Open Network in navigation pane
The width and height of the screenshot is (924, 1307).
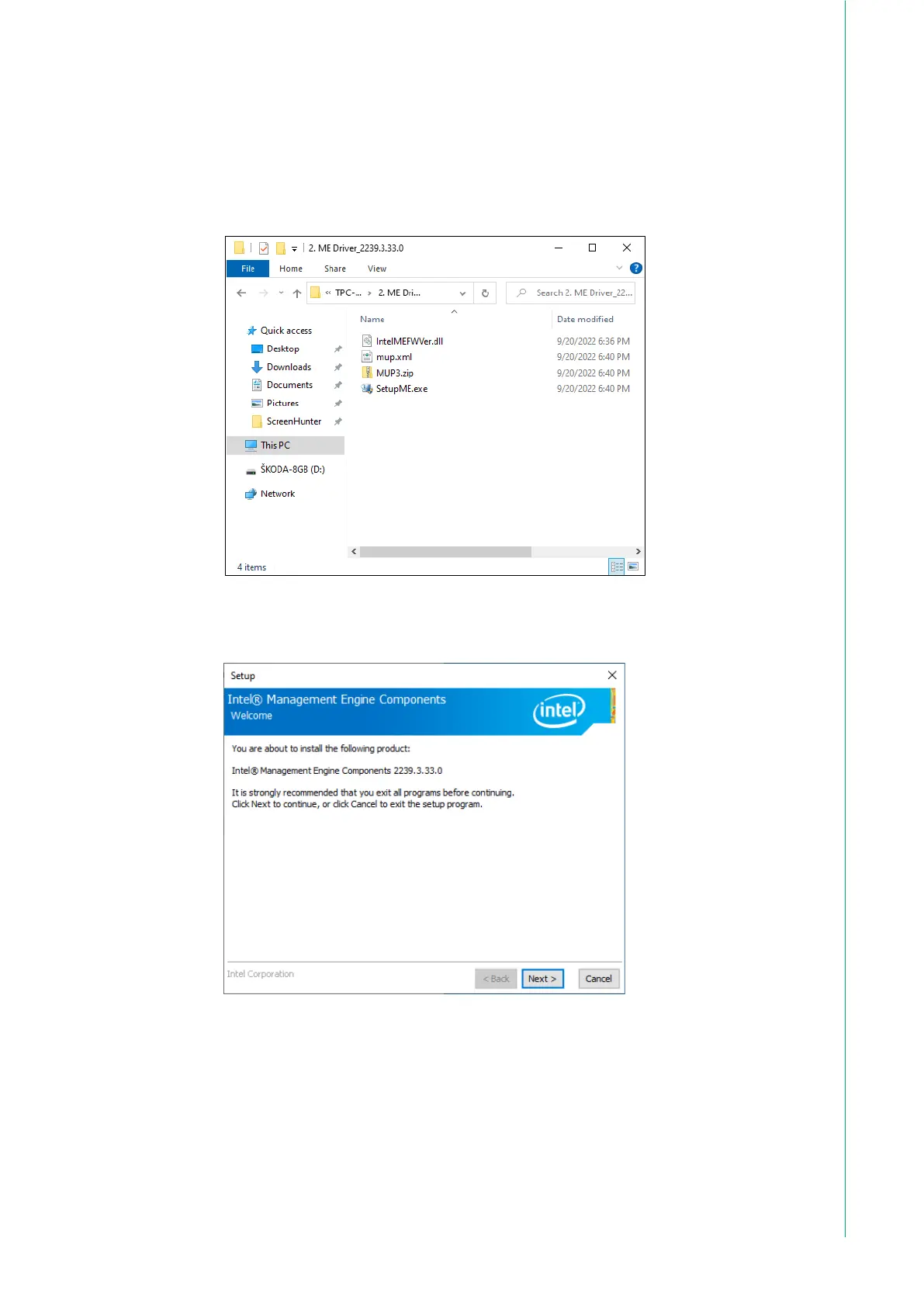[x=277, y=494]
